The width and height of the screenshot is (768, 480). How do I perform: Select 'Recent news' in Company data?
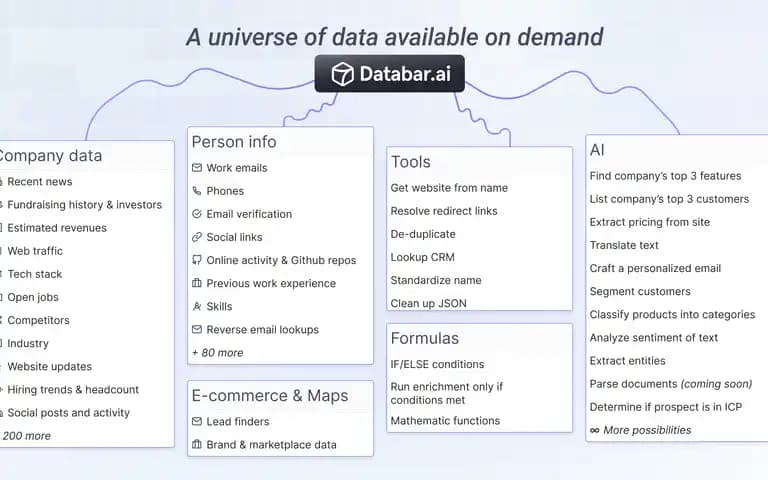40,182
